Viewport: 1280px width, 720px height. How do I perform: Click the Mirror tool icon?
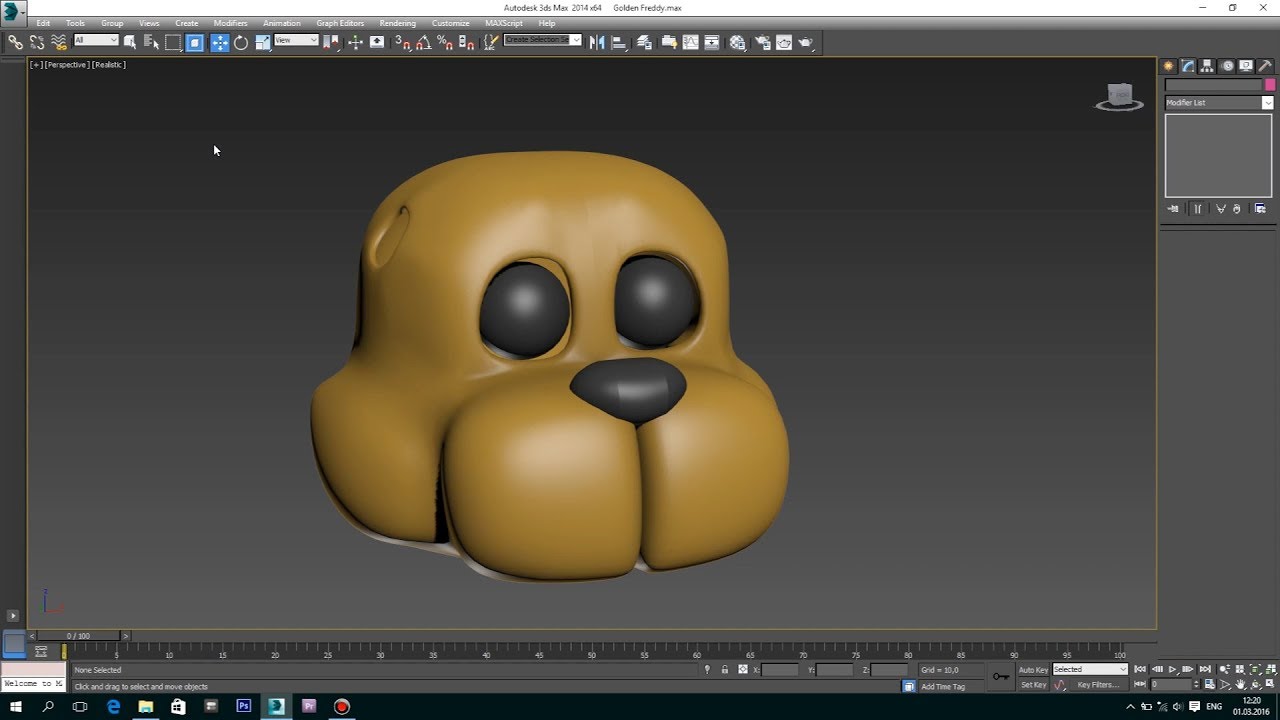(x=597, y=42)
